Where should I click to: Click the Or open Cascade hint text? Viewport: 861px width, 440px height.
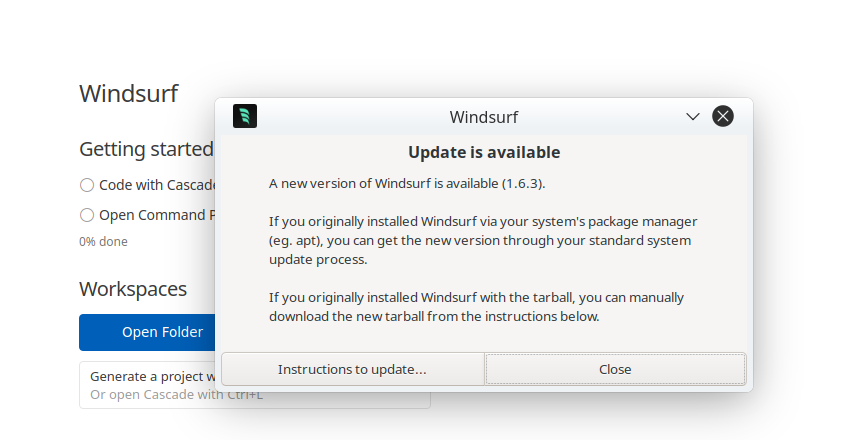[150, 395]
